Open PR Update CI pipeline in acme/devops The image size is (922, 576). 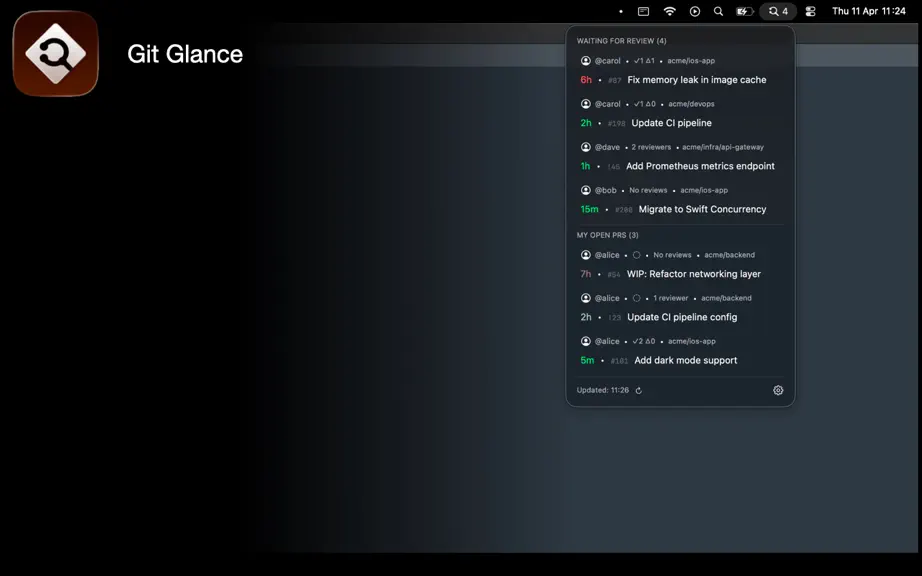pos(671,123)
